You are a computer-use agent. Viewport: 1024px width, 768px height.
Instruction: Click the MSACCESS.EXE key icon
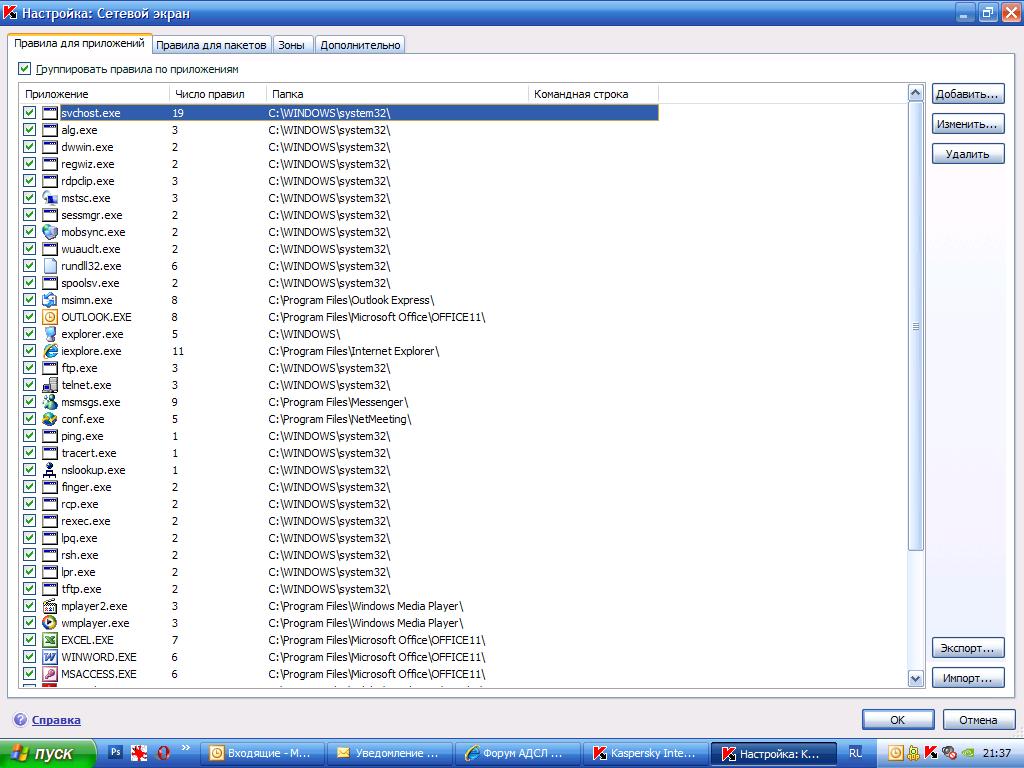[x=50, y=674]
